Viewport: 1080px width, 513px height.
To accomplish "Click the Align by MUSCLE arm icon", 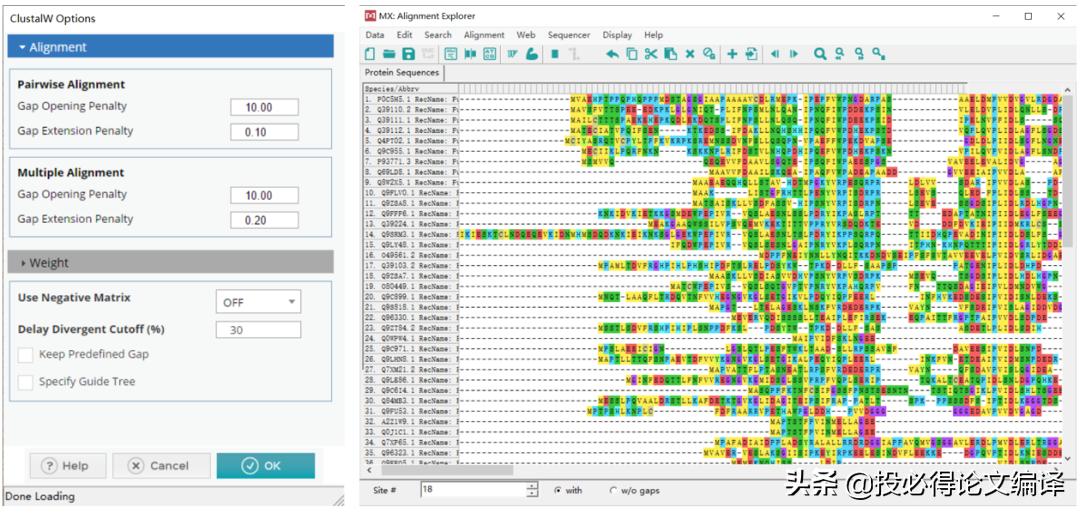I will [x=532, y=54].
